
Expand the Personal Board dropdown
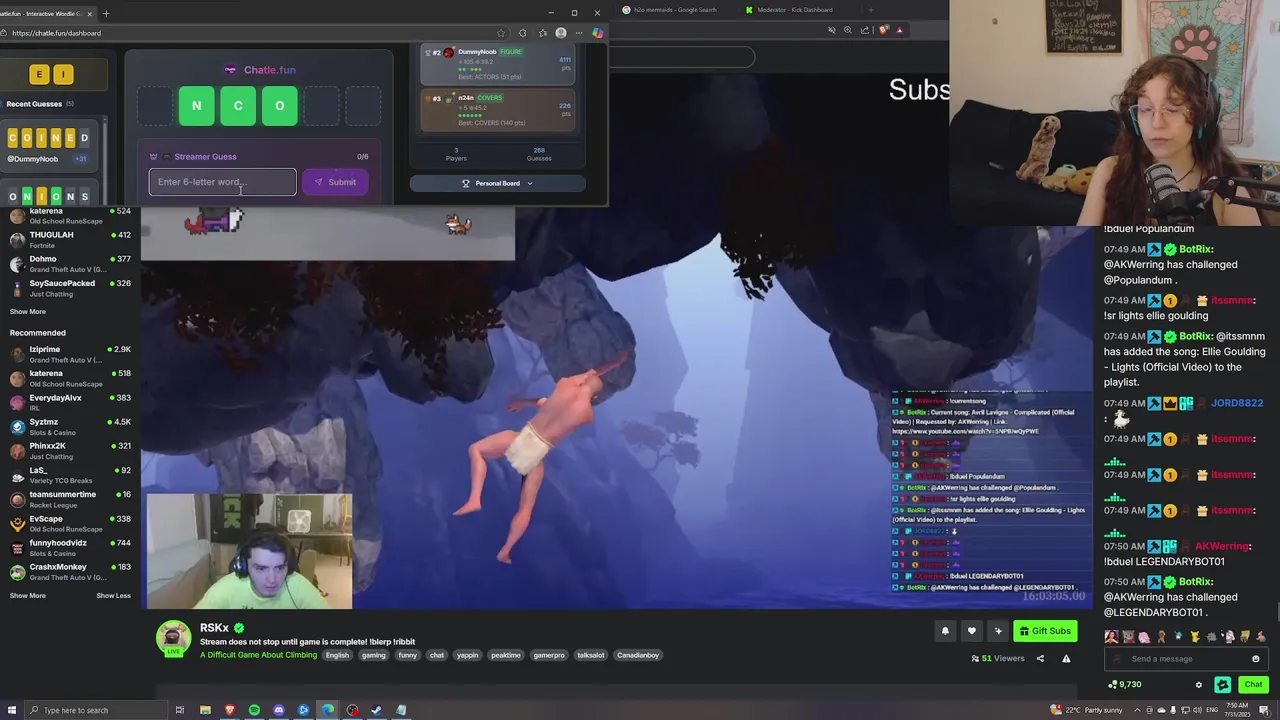click(x=497, y=183)
